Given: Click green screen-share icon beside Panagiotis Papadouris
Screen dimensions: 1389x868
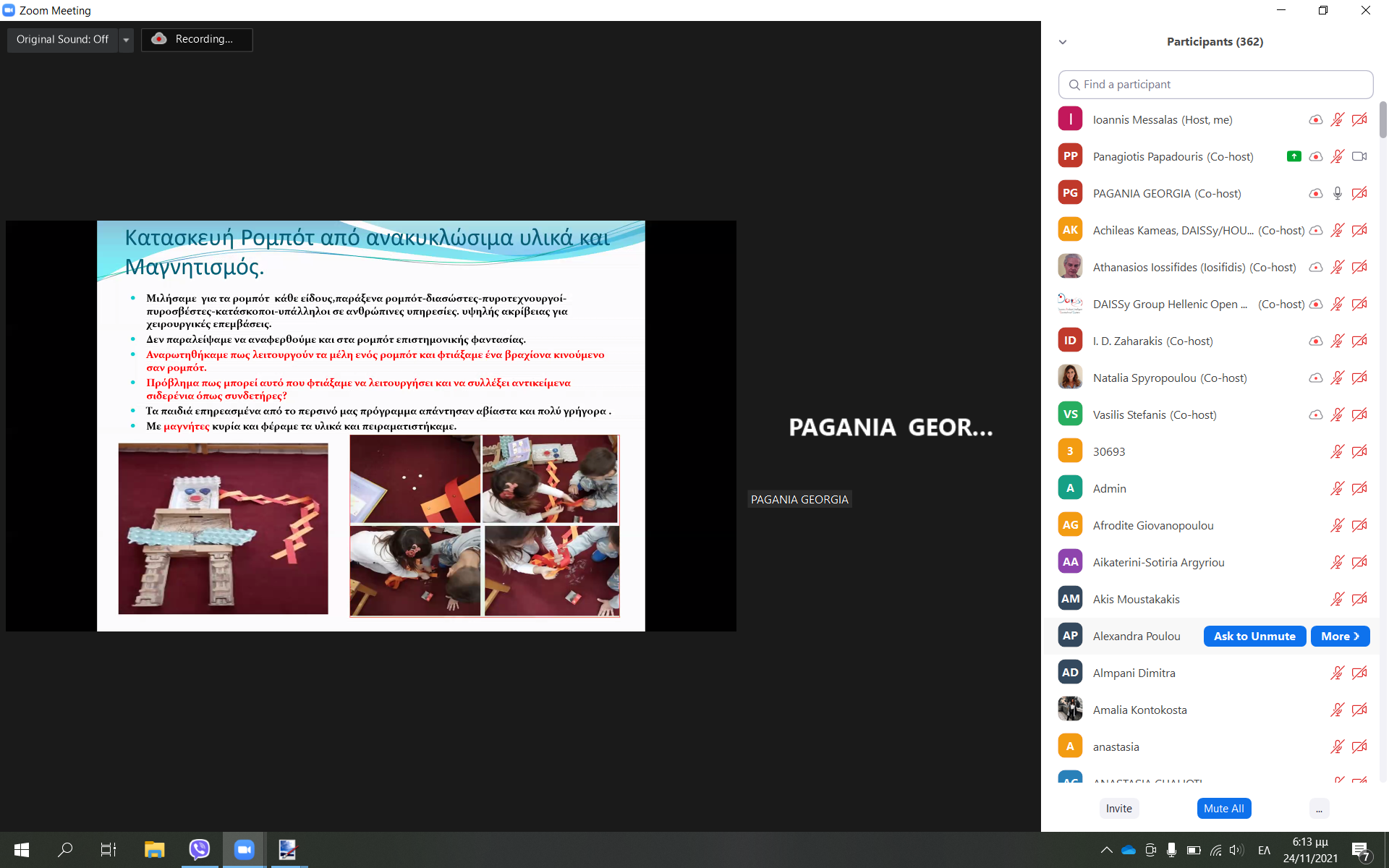Looking at the screenshot, I should (1294, 156).
